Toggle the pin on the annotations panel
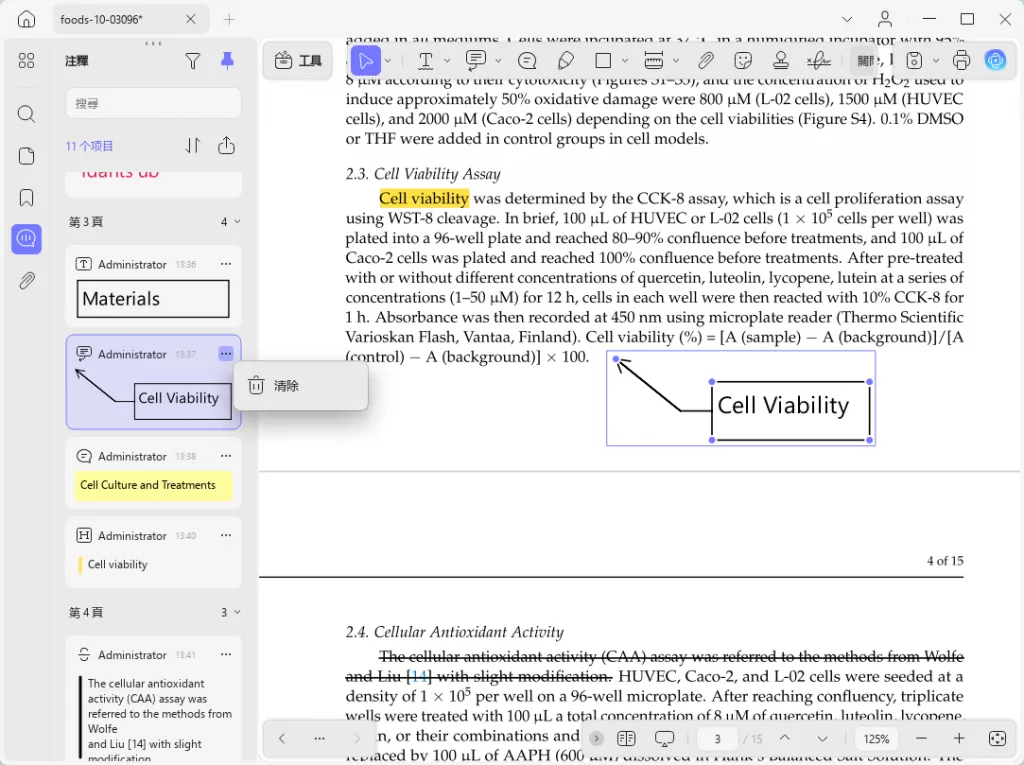Viewport: 1024px width, 765px height. (227, 61)
